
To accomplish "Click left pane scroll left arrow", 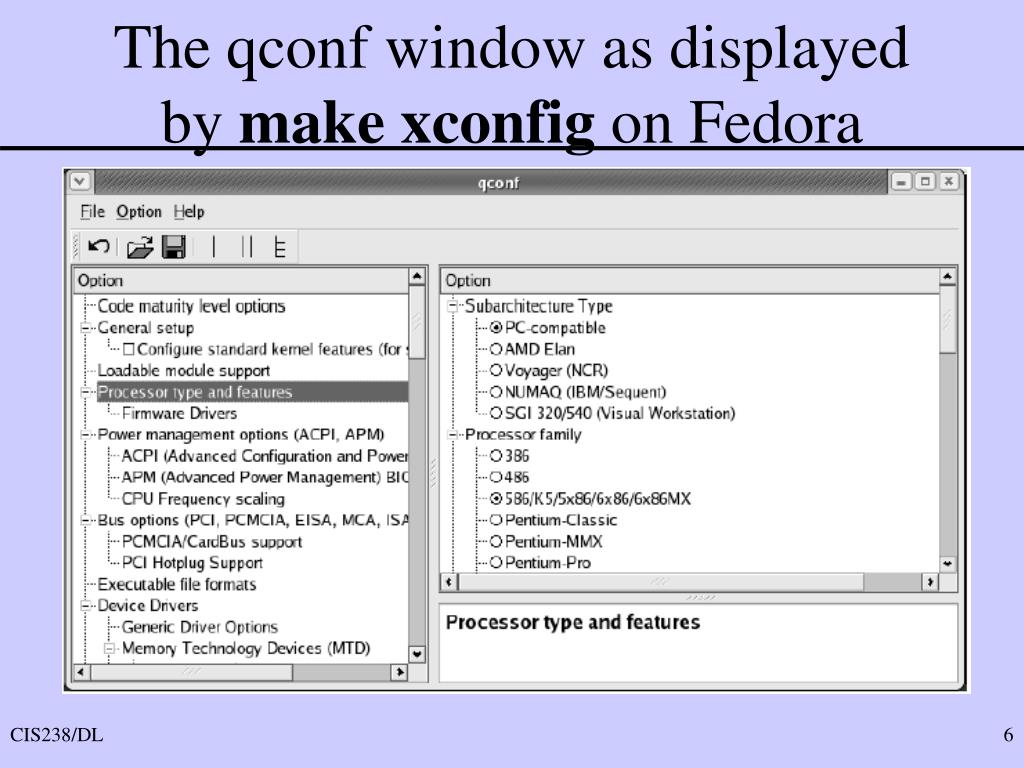I will (82, 672).
